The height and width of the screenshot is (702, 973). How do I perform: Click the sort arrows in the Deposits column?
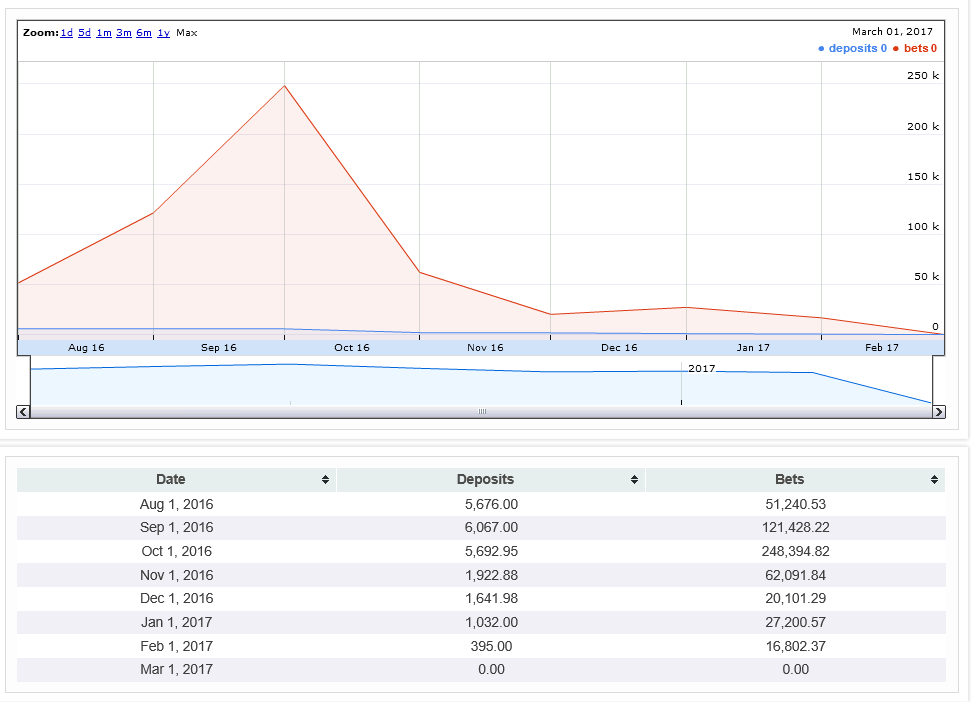634,480
